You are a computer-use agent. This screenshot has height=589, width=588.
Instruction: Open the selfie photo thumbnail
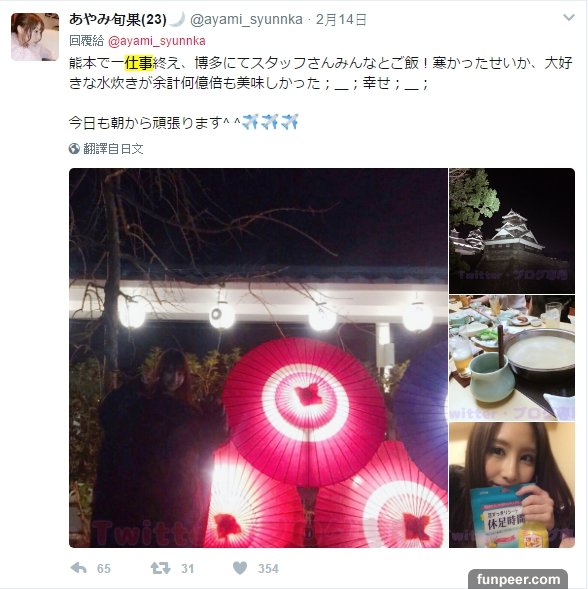click(x=512, y=485)
